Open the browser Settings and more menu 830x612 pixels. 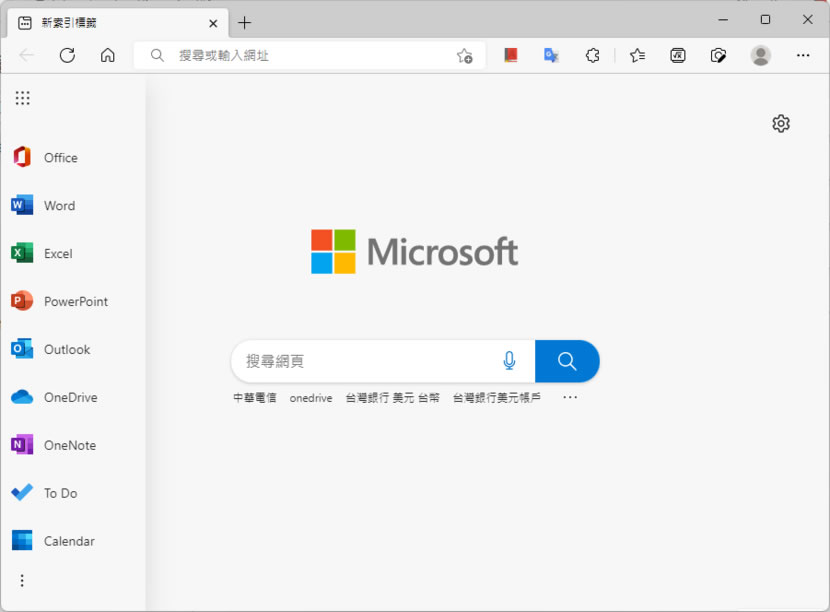pyautogui.click(x=803, y=56)
